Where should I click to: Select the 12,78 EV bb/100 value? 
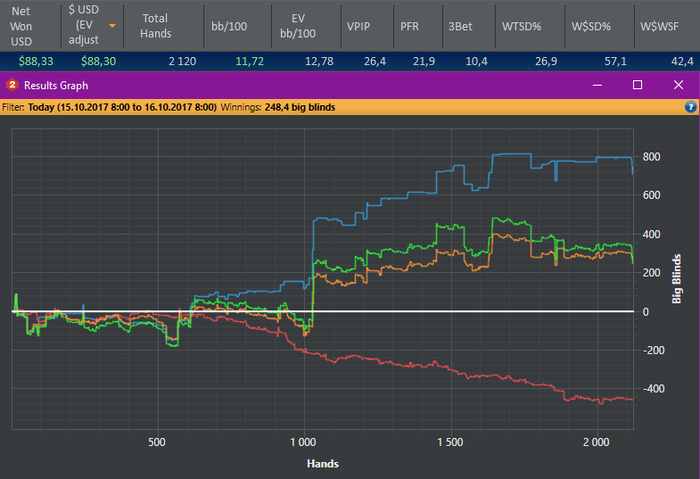(319, 61)
